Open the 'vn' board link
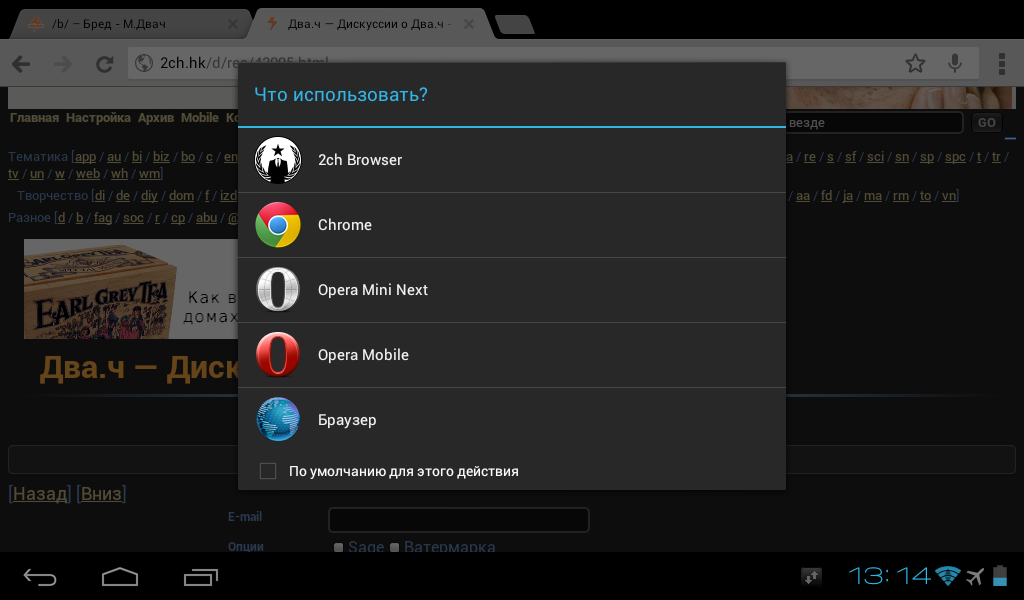This screenshot has width=1024, height=600. point(949,196)
